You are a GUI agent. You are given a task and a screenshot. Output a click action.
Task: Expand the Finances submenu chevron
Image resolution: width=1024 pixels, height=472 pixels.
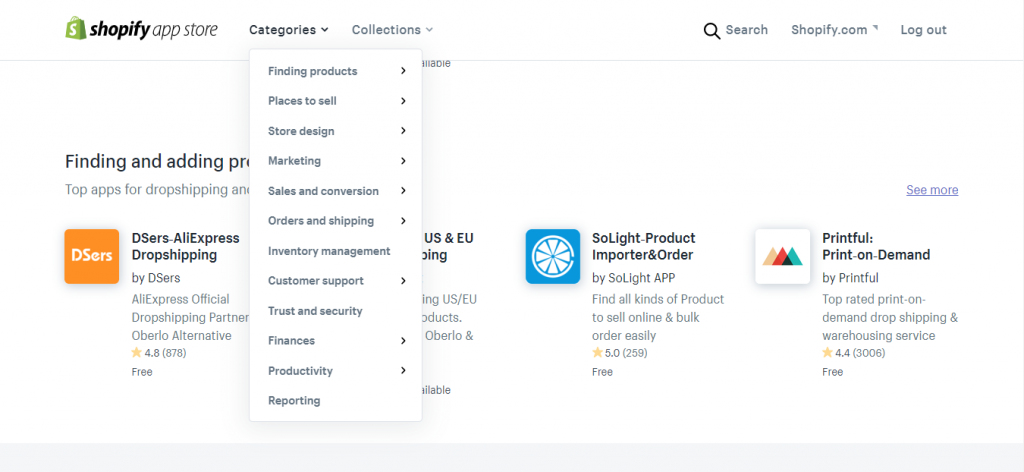point(404,340)
